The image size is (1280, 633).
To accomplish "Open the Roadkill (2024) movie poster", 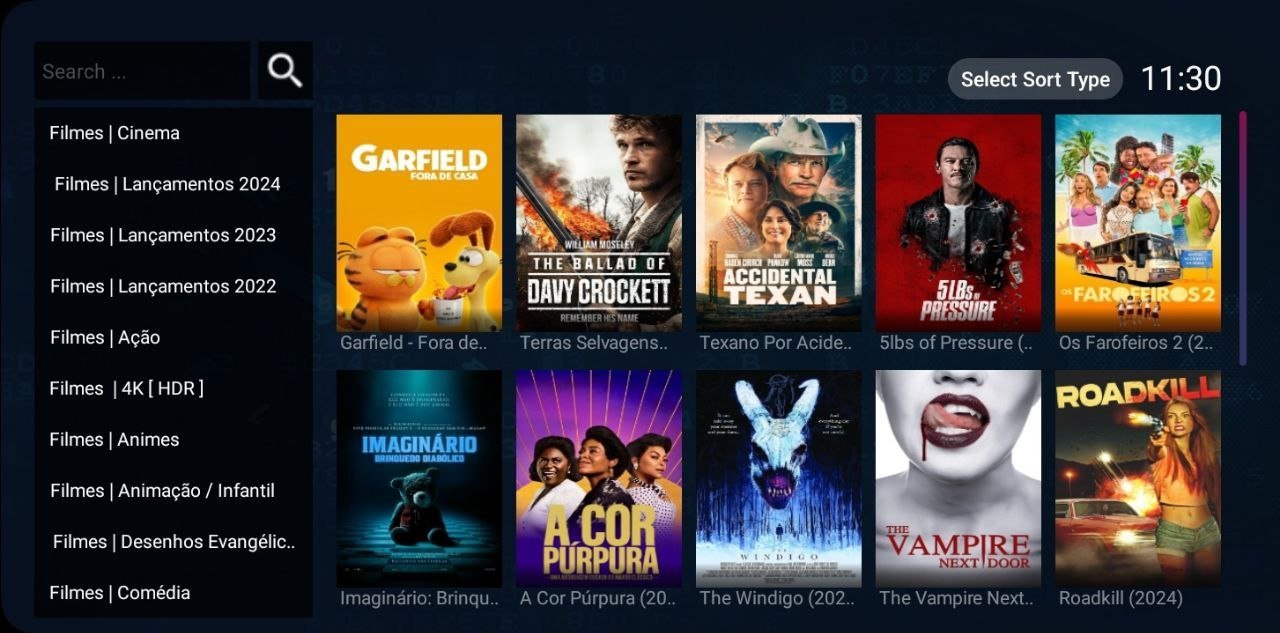I will (x=1138, y=479).
